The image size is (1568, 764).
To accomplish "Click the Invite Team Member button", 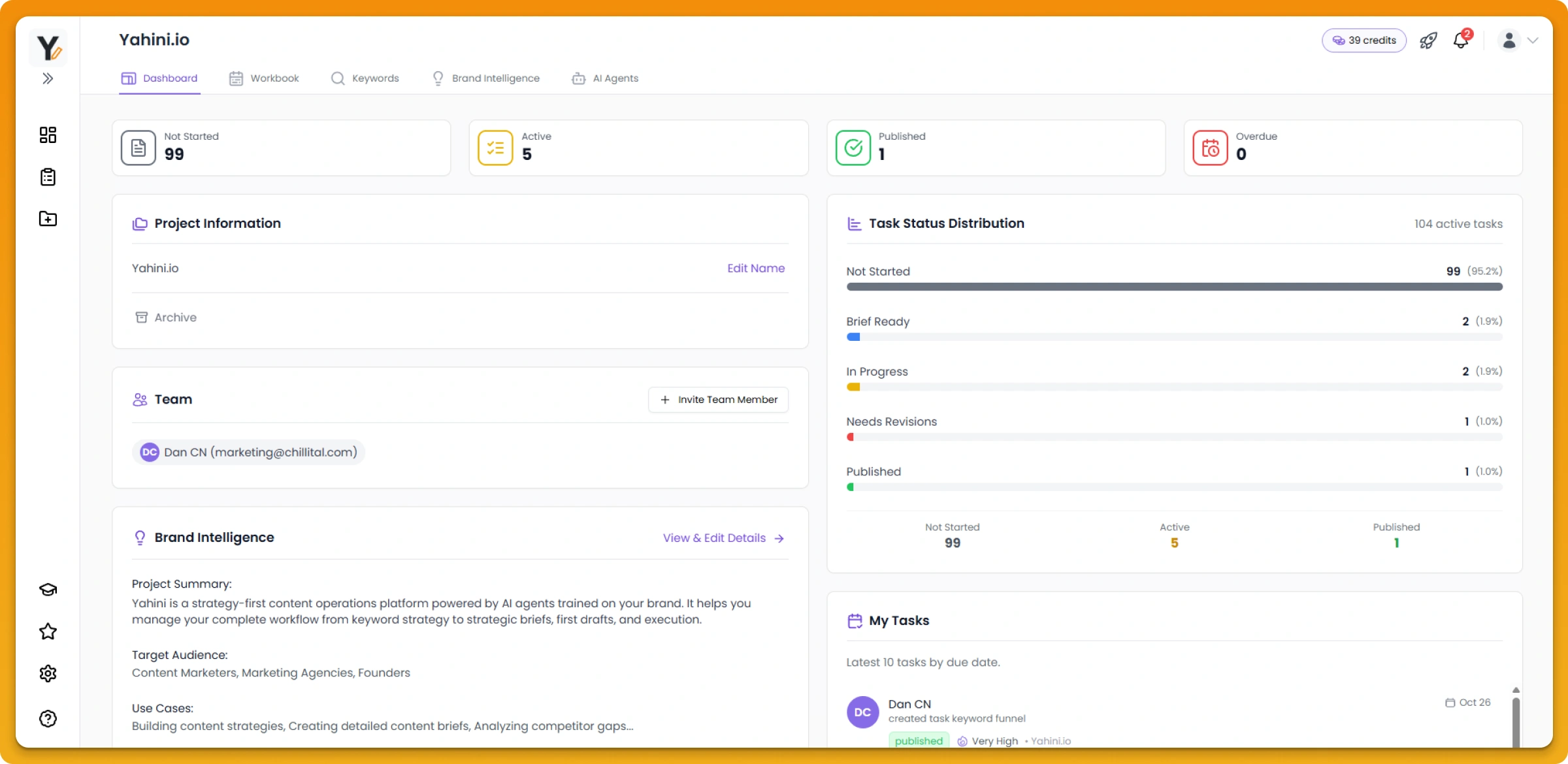I will [718, 400].
